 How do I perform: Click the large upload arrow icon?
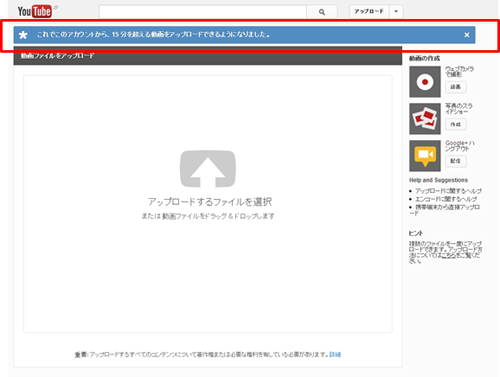(x=208, y=169)
